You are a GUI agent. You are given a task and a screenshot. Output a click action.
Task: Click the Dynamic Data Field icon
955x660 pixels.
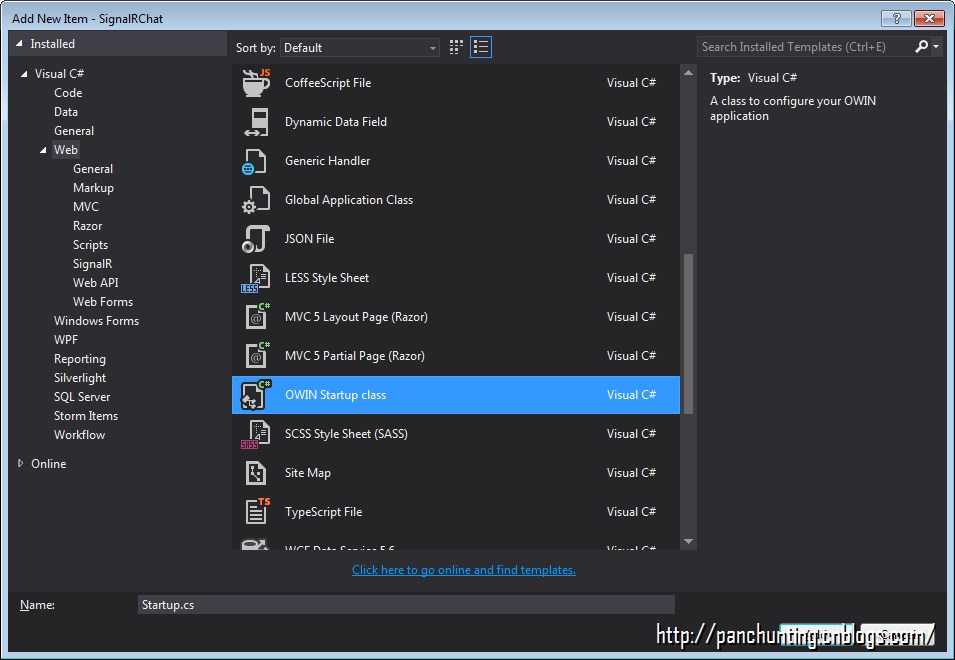(256, 122)
